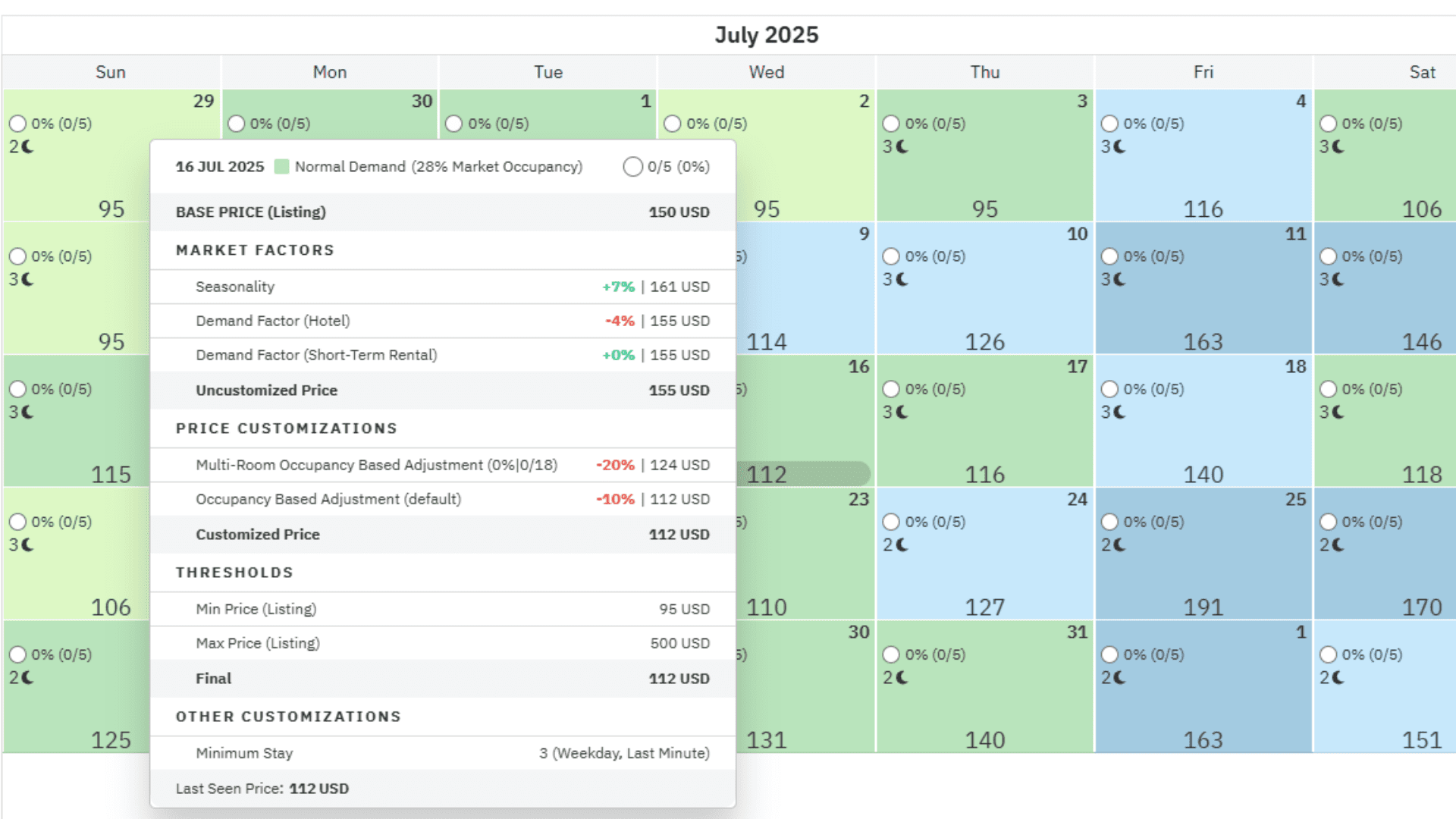Screen dimensions: 1456x819
Task: Click the July 2025 month title
Action: point(766,35)
